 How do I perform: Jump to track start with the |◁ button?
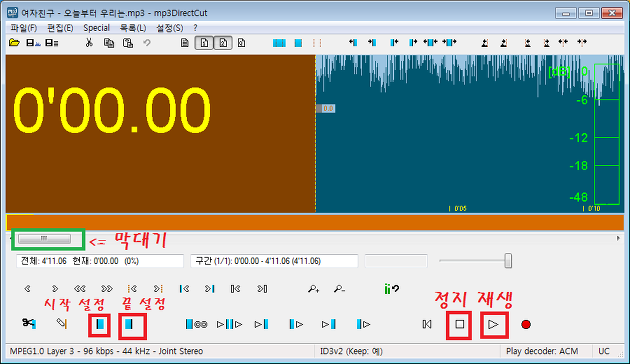tap(427, 324)
